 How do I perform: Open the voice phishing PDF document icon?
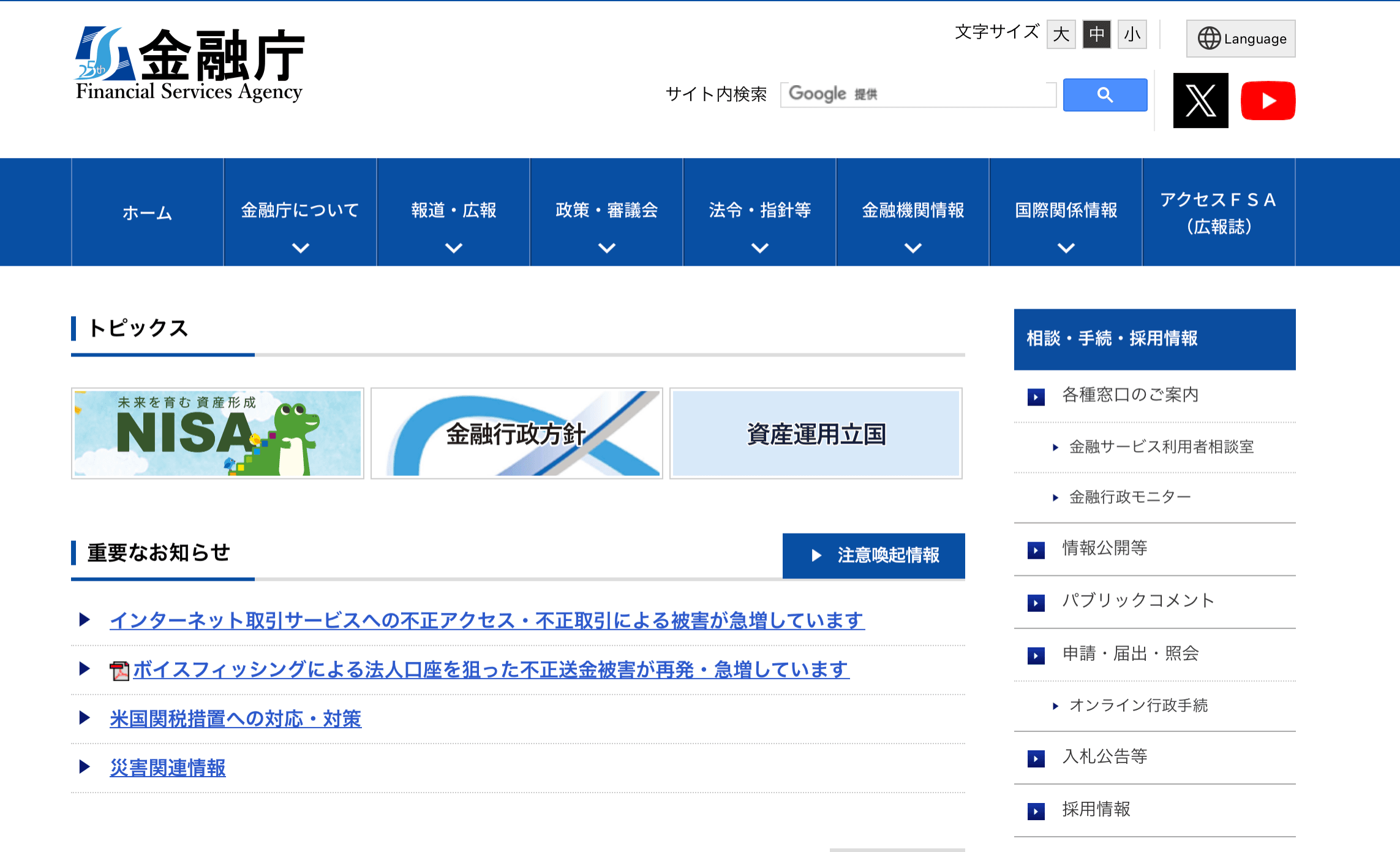(120, 670)
